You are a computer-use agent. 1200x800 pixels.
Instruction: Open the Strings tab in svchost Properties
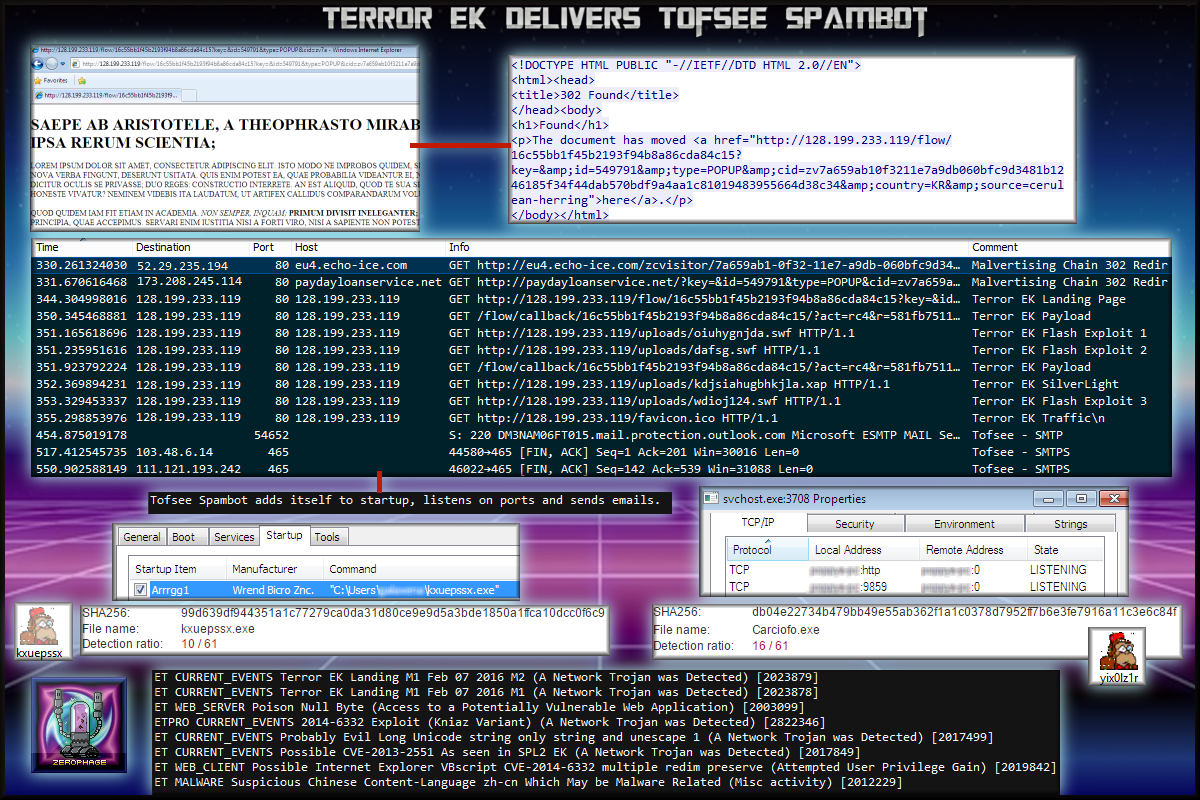[x=1070, y=523]
